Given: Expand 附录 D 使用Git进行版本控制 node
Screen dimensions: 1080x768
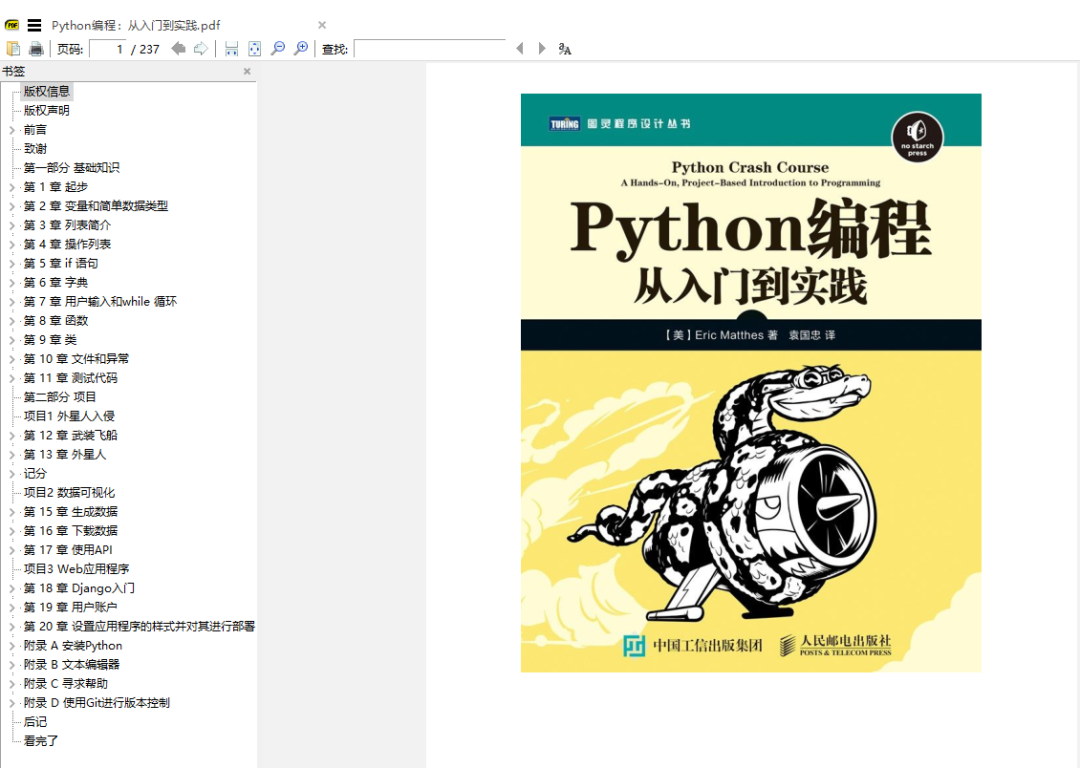Looking at the screenshot, I should tap(12, 703).
